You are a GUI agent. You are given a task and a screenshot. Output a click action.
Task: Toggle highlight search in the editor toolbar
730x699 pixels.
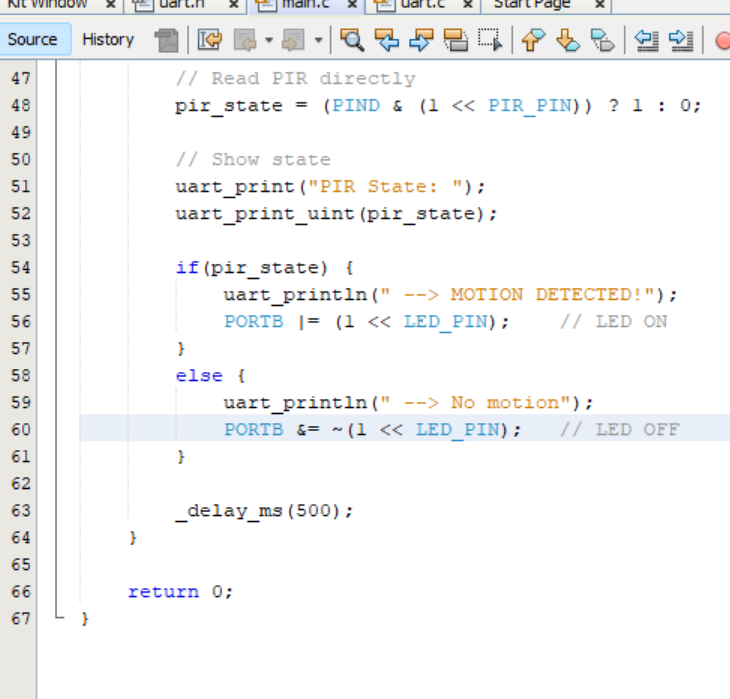455,40
